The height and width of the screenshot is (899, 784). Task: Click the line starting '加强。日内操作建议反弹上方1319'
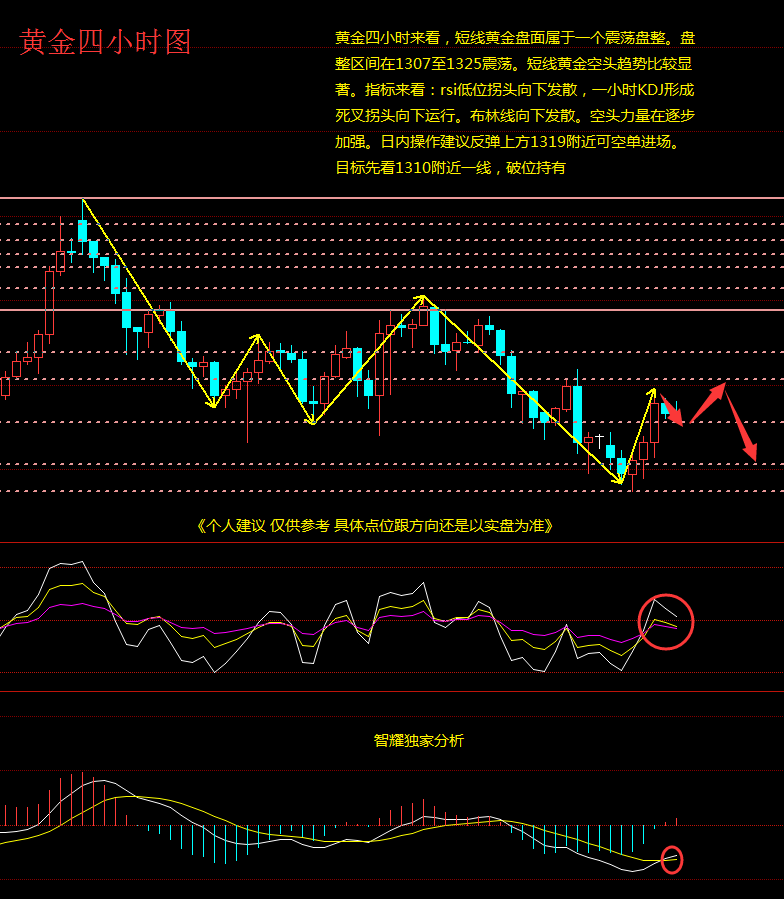(x=508, y=142)
